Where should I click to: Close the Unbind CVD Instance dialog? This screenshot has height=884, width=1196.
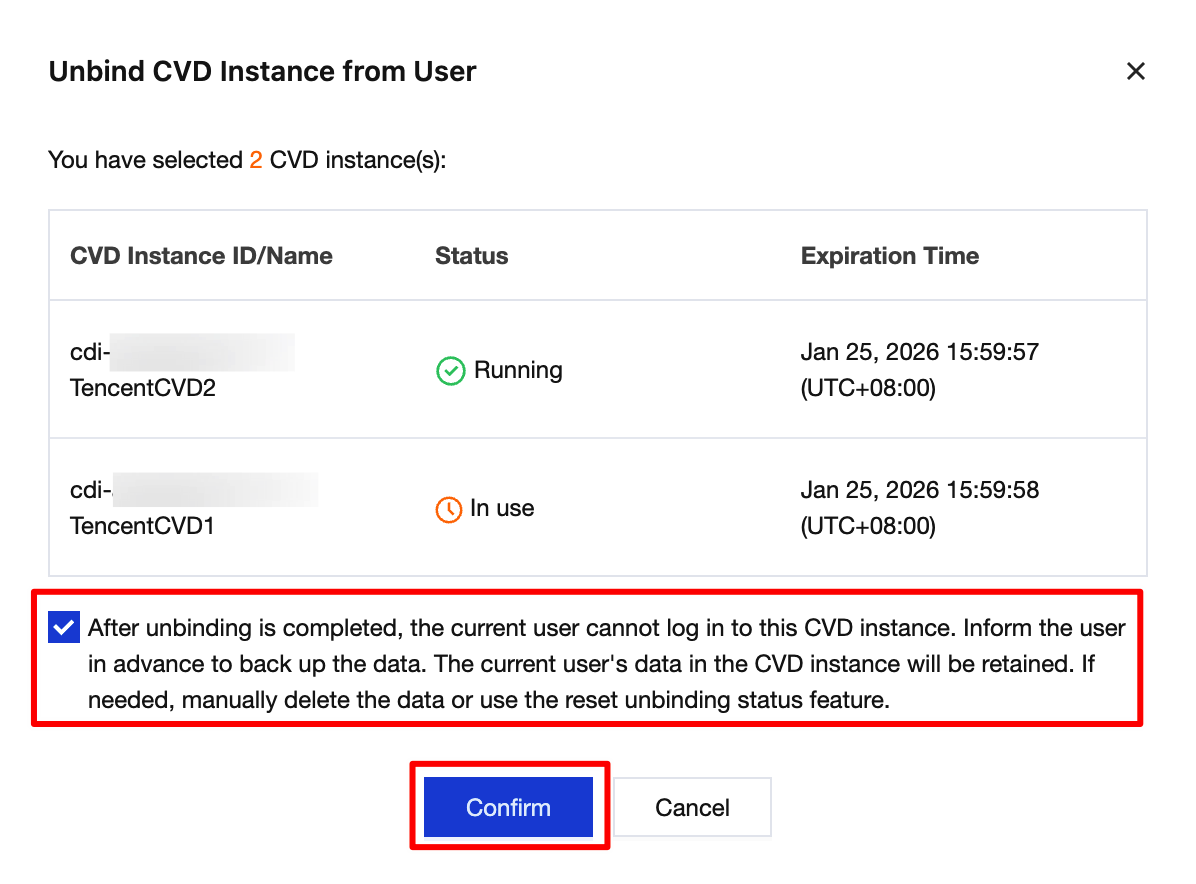pos(1135,71)
